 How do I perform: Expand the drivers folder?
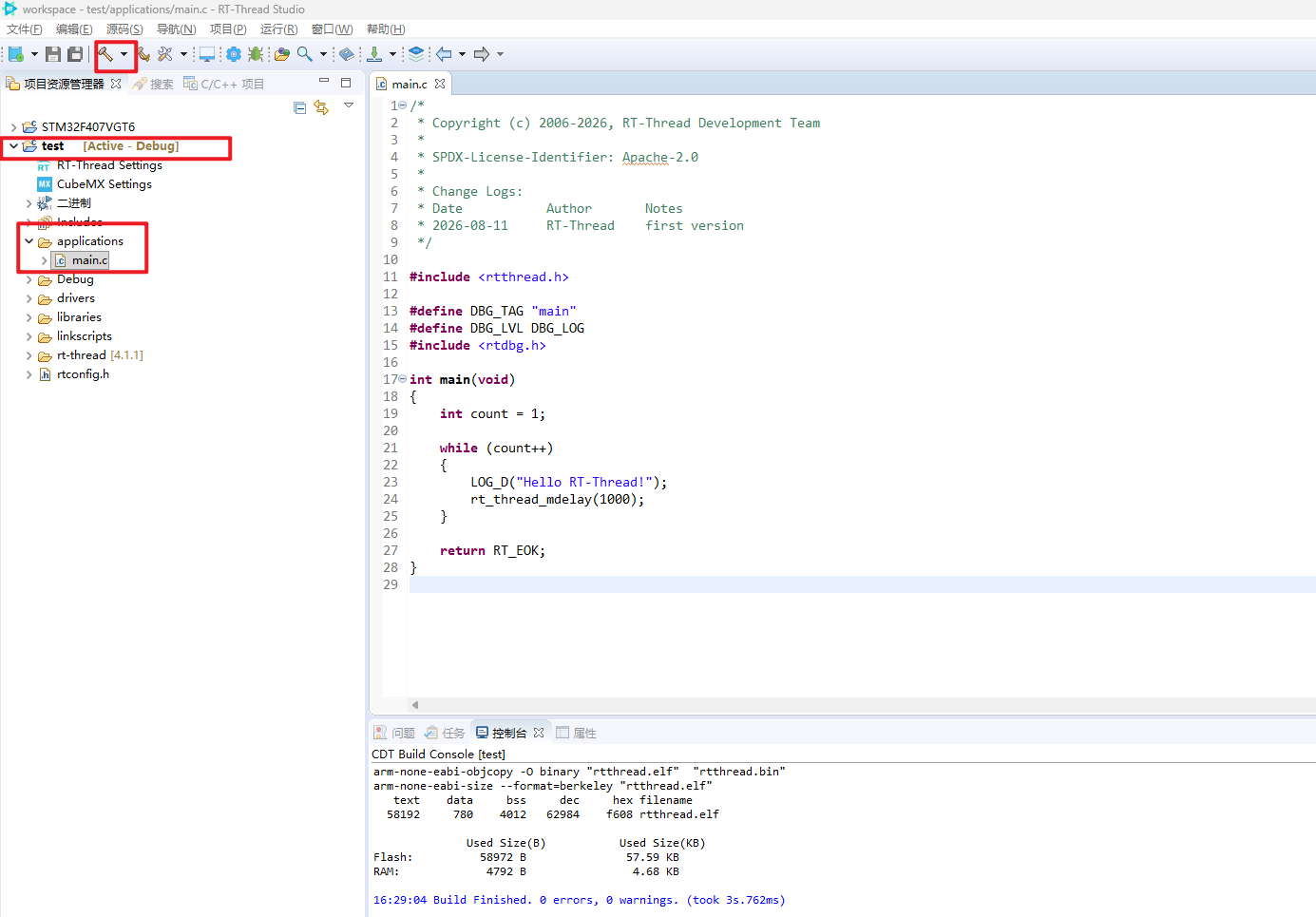coord(29,298)
